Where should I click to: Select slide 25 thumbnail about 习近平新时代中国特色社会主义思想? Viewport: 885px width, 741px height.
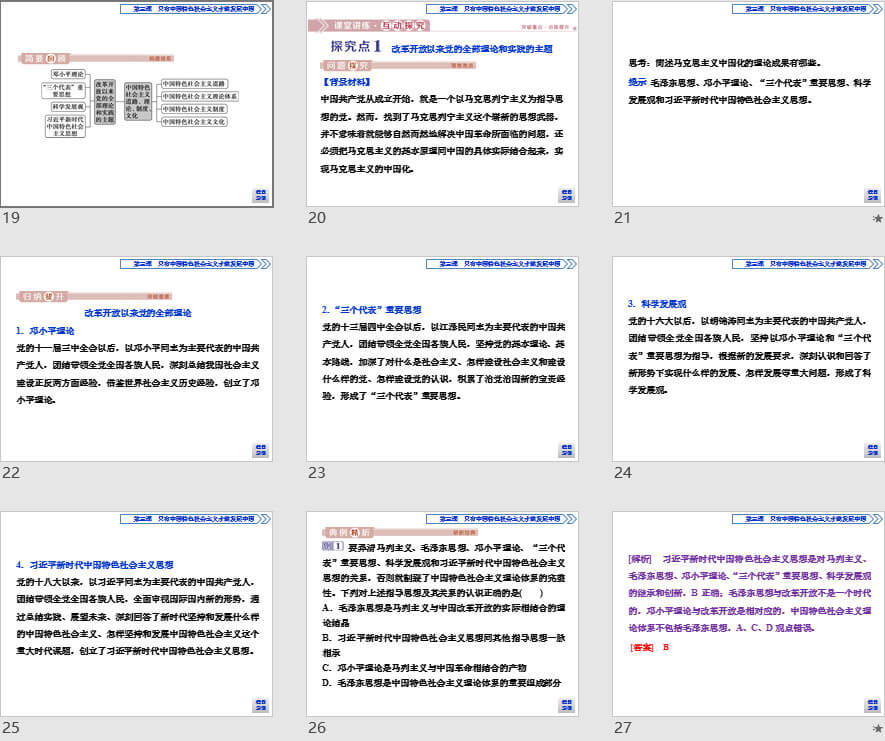(137, 614)
